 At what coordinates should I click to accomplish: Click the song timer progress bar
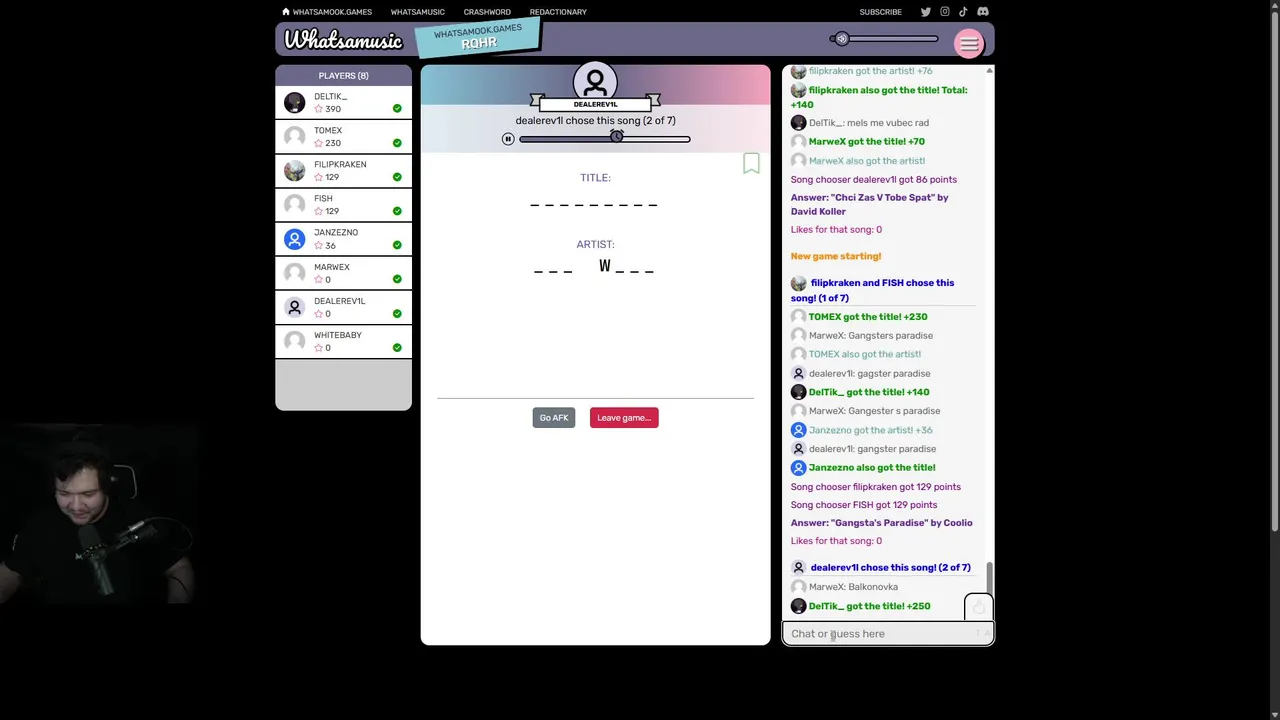point(604,139)
